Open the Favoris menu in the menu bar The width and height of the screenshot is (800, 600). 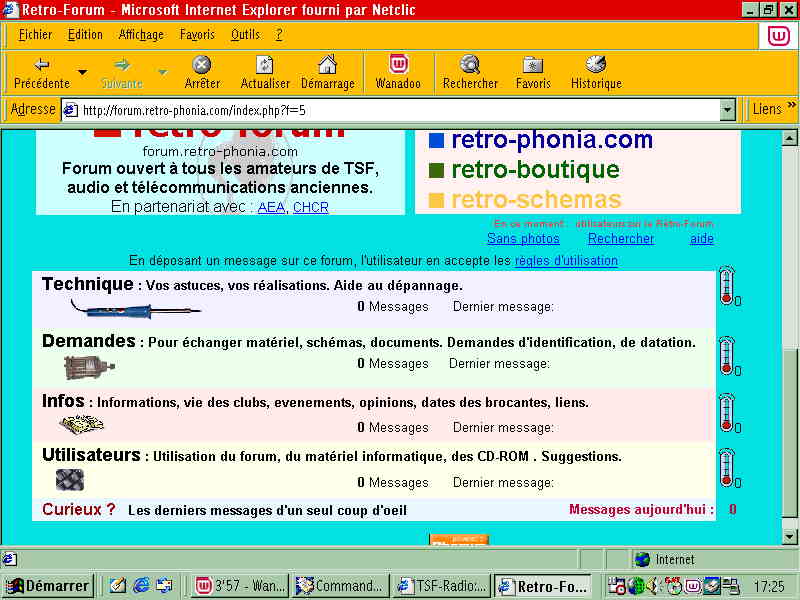[197, 35]
